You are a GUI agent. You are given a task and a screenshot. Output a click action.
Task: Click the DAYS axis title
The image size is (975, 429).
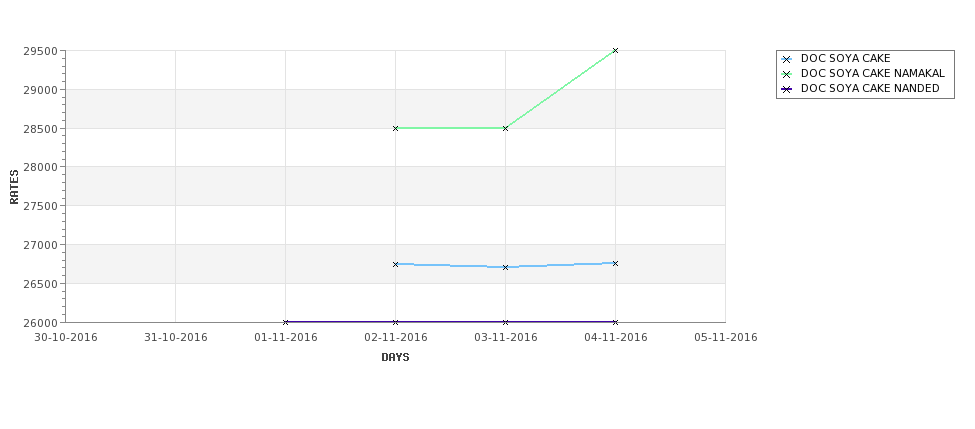pos(395,358)
